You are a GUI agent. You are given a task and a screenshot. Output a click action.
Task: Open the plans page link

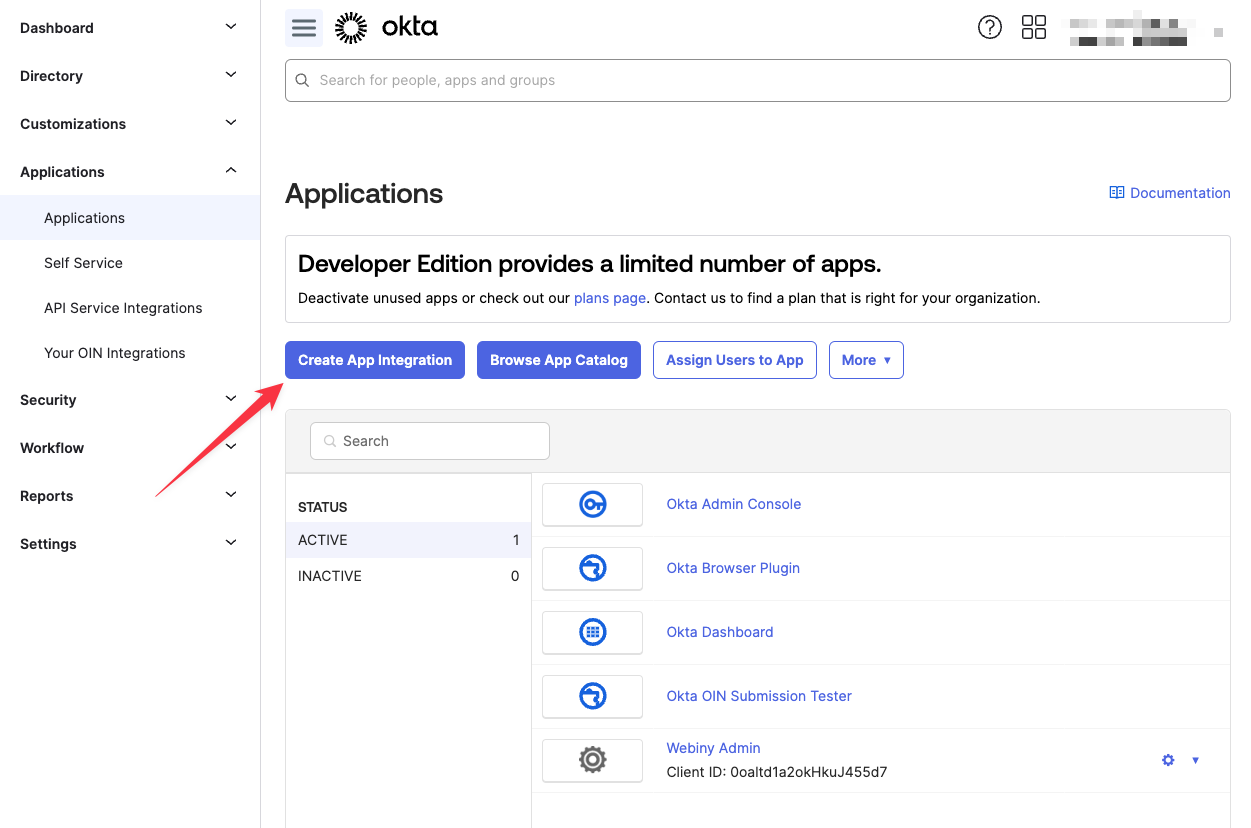tap(609, 298)
